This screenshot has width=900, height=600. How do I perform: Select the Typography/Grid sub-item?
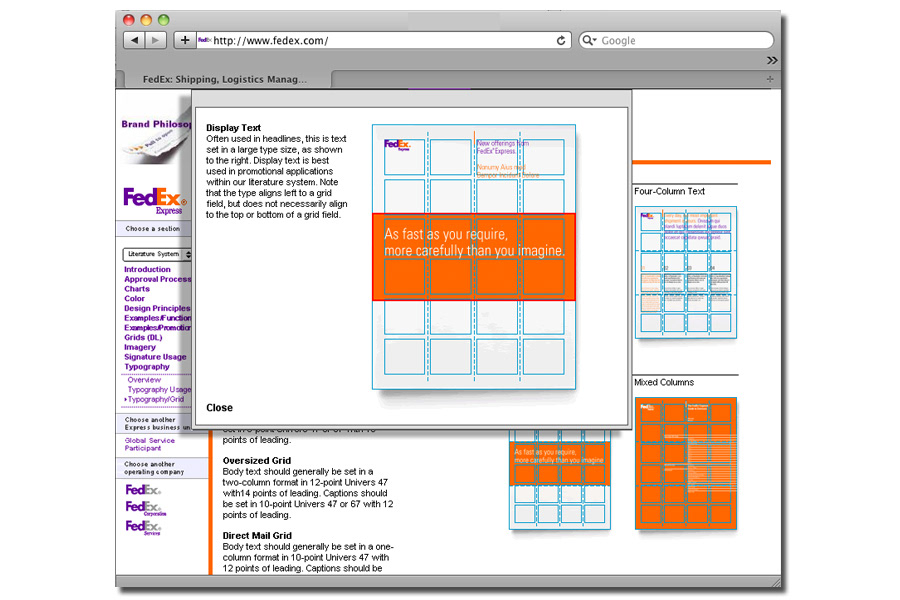point(156,399)
